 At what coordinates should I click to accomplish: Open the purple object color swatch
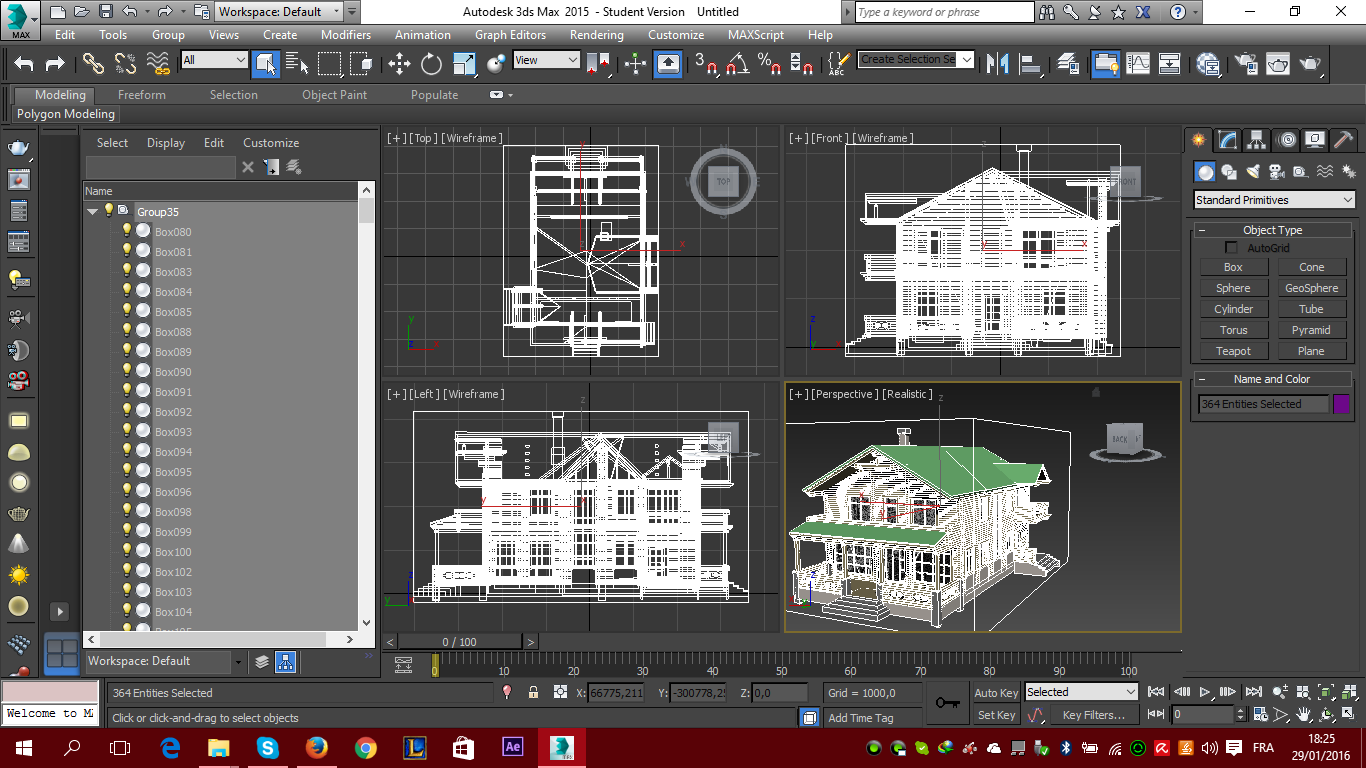[1342, 404]
